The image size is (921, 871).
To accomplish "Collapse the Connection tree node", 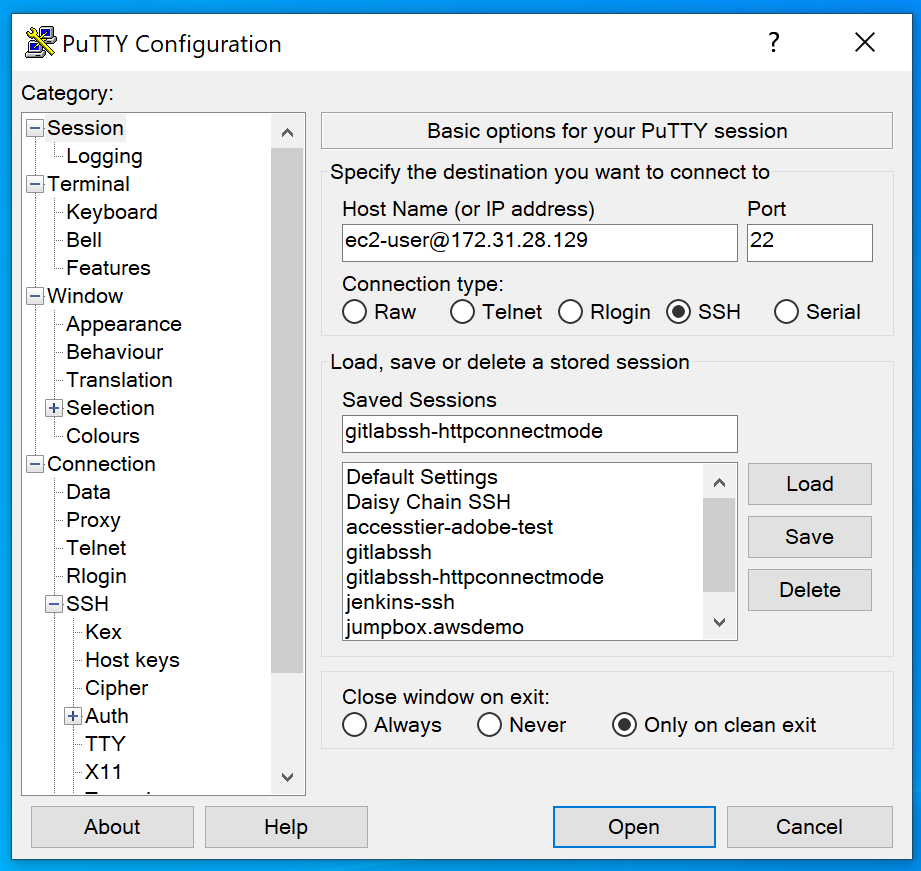I will click(x=35, y=465).
